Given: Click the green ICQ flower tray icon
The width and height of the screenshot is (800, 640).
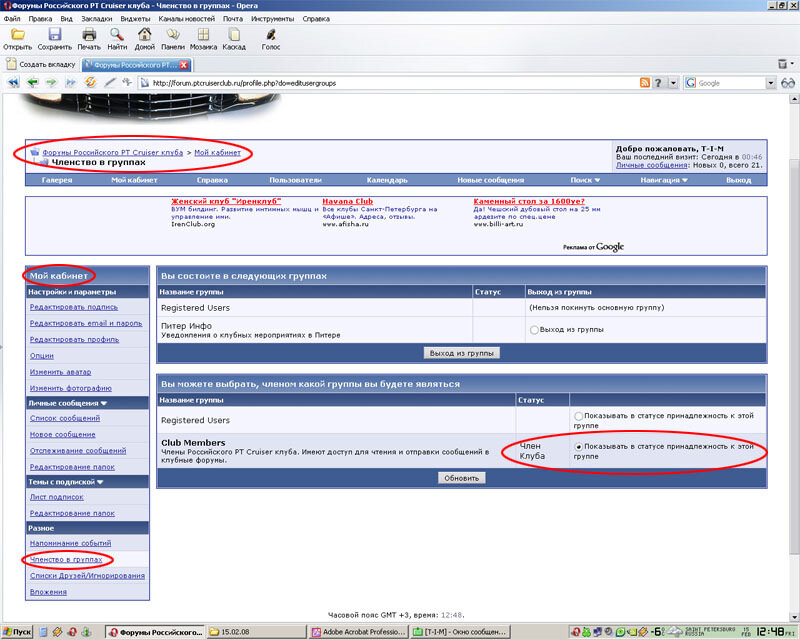Looking at the screenshot, I should click(x=587, y=632).
